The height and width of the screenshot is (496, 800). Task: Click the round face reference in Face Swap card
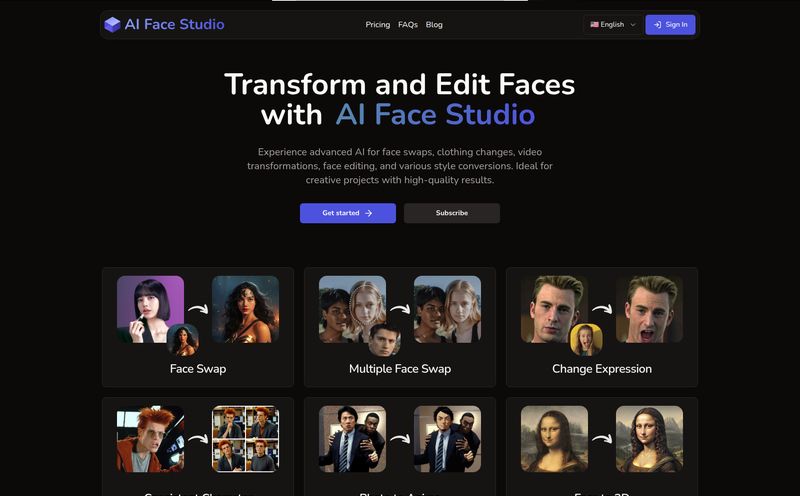(183, 340)
